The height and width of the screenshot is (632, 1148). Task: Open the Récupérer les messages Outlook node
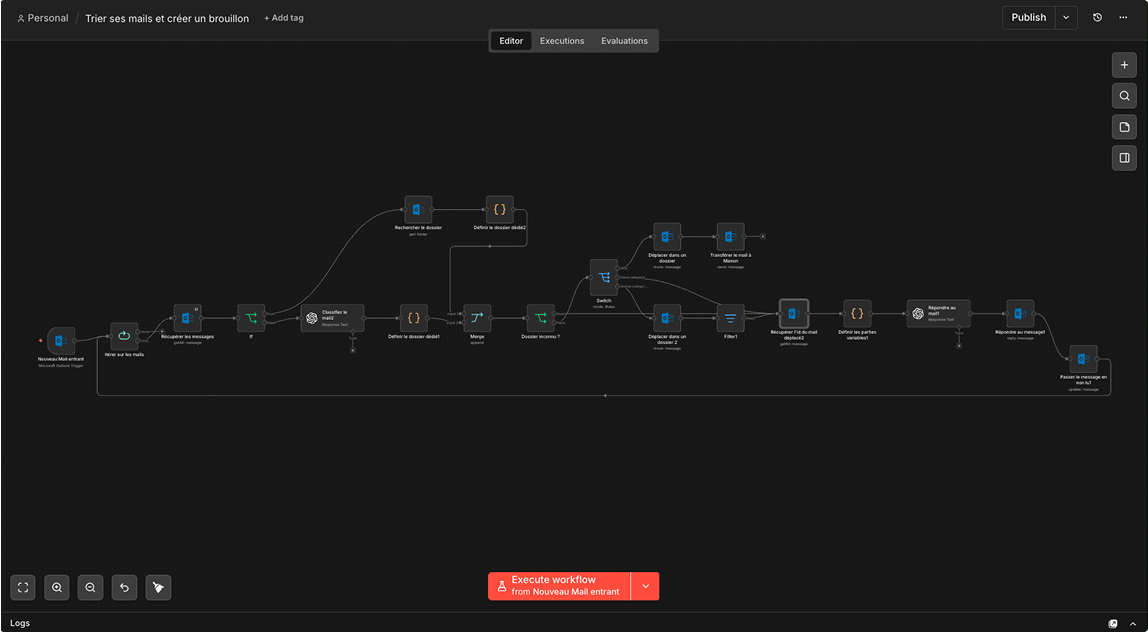(x=187, y=319)
